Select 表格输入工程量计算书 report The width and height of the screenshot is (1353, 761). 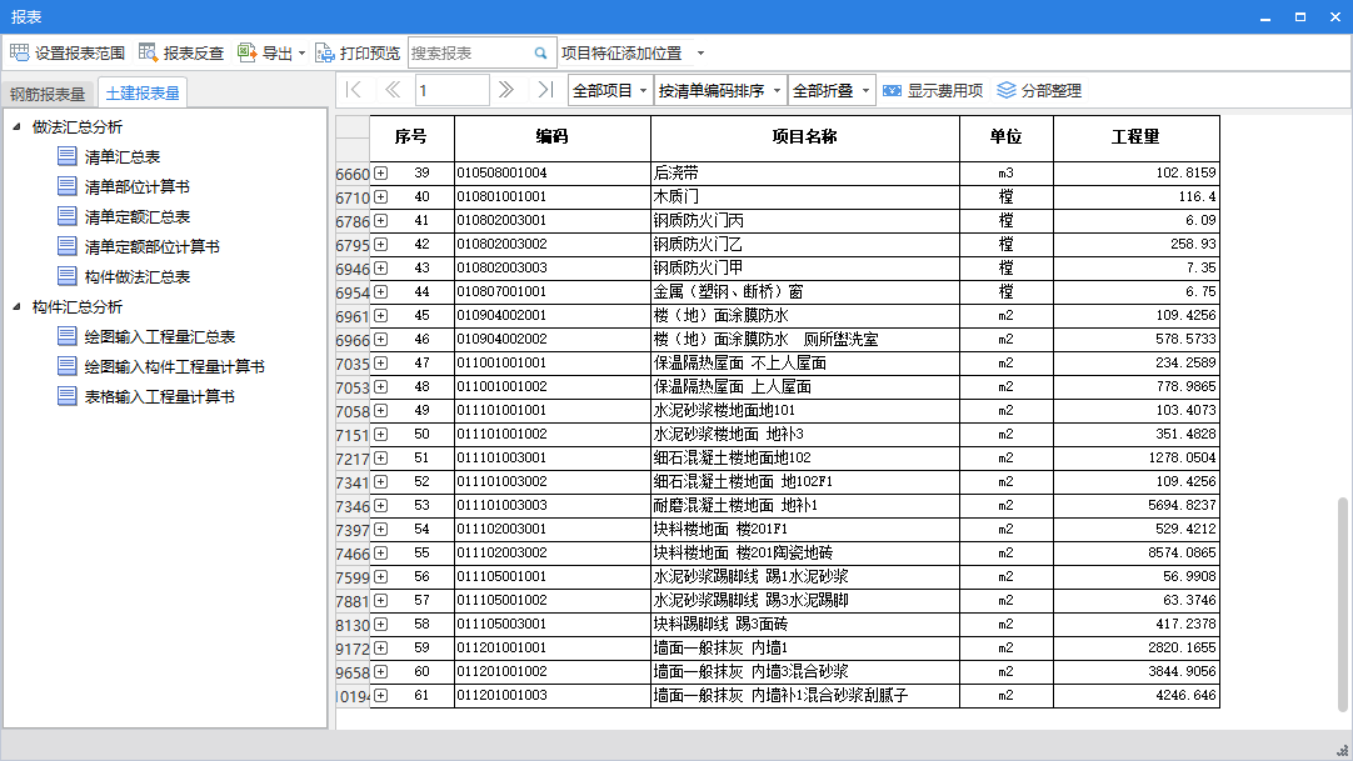coord(160,397)
